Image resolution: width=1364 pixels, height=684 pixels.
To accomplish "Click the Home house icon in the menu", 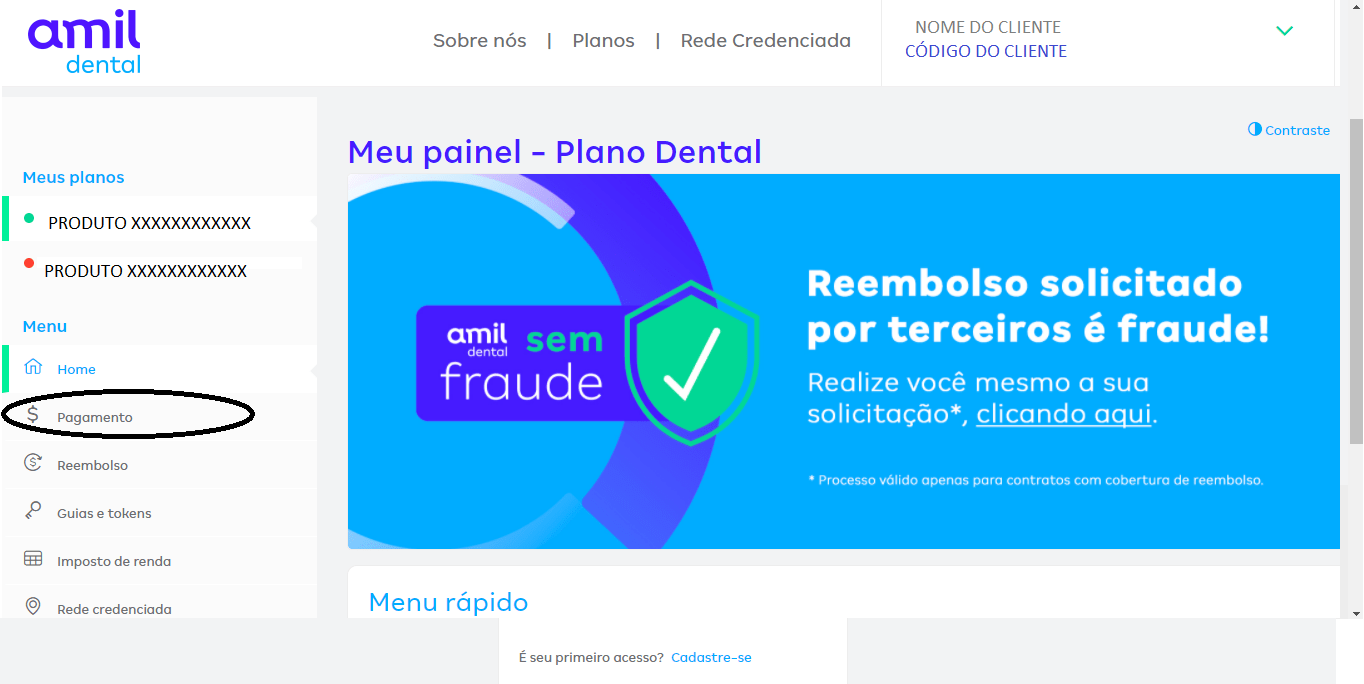I will [x=33, y=366].
